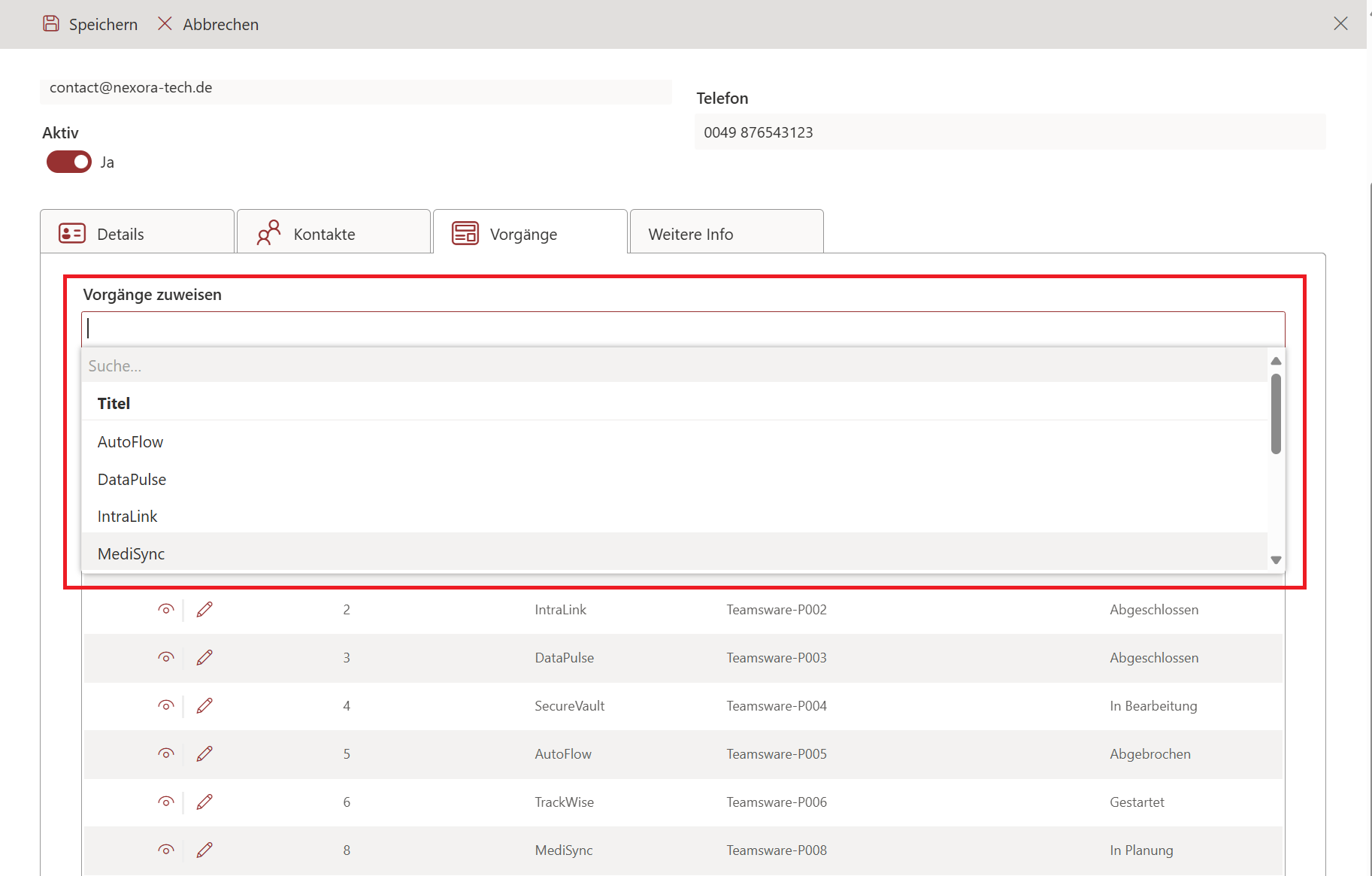Click the edit pencil for IntraLink row
The height and width of the screenshot is (876, 1372).
pos(204,610)
